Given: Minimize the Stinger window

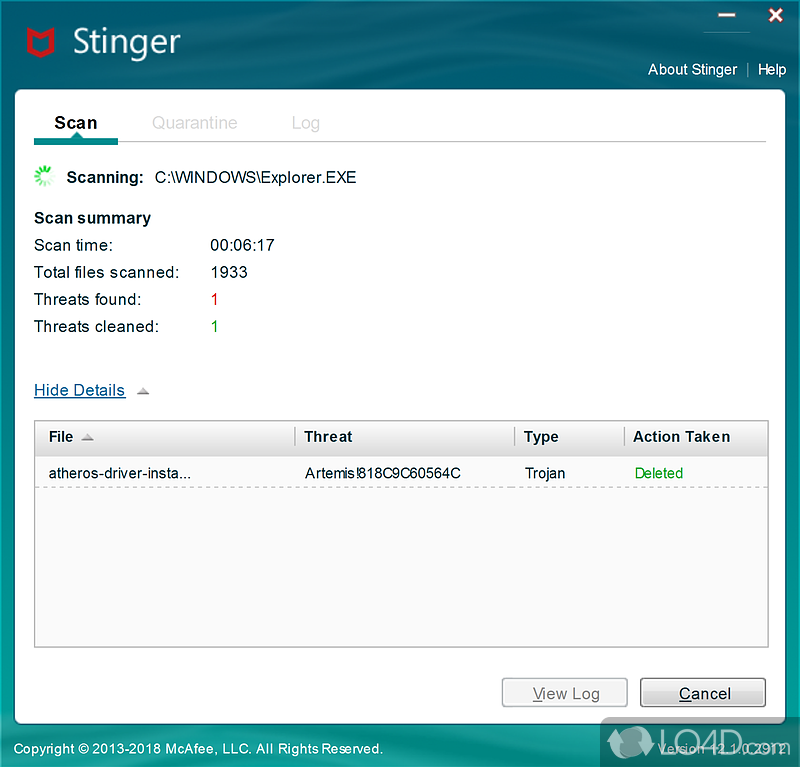Looking at the screenshot, I should coord(727,15).
